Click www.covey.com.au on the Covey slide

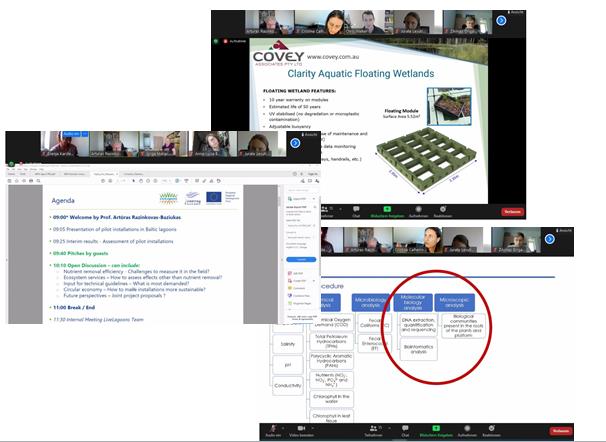pyautogui.click(x=333, y=57)
